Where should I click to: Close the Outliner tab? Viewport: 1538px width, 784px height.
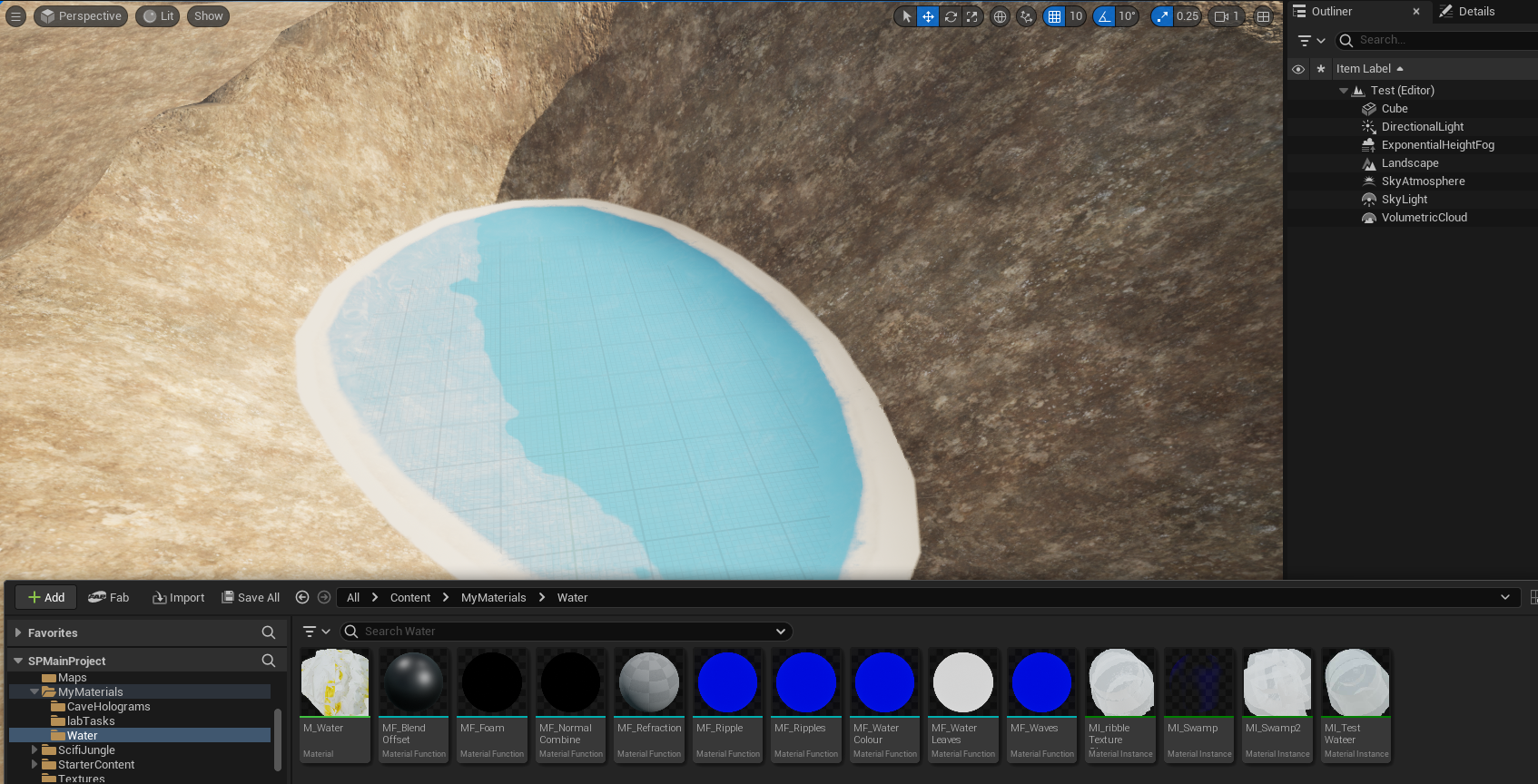pyautogui.click(x=1416, y=12)
